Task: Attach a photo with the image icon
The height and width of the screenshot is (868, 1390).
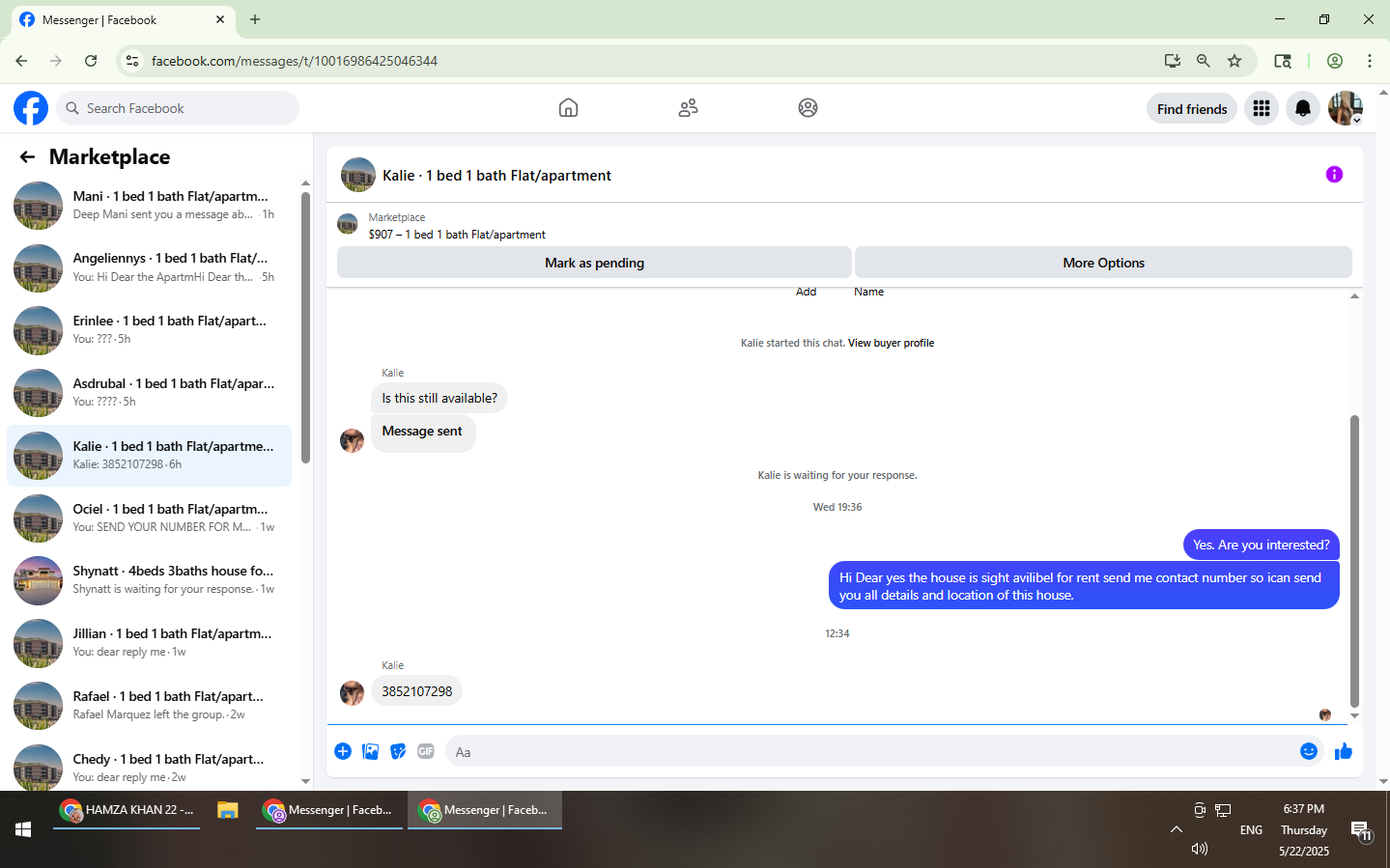Action: [x=370, y=751]
